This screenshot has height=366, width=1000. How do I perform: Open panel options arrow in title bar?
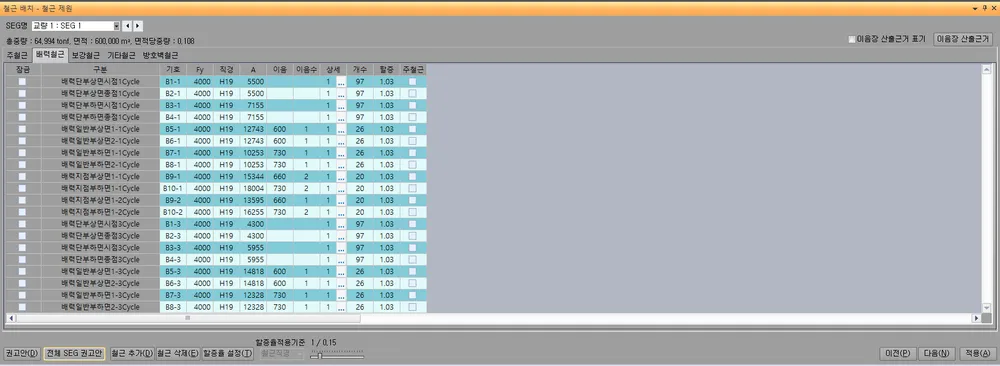[x=974, y=8]
